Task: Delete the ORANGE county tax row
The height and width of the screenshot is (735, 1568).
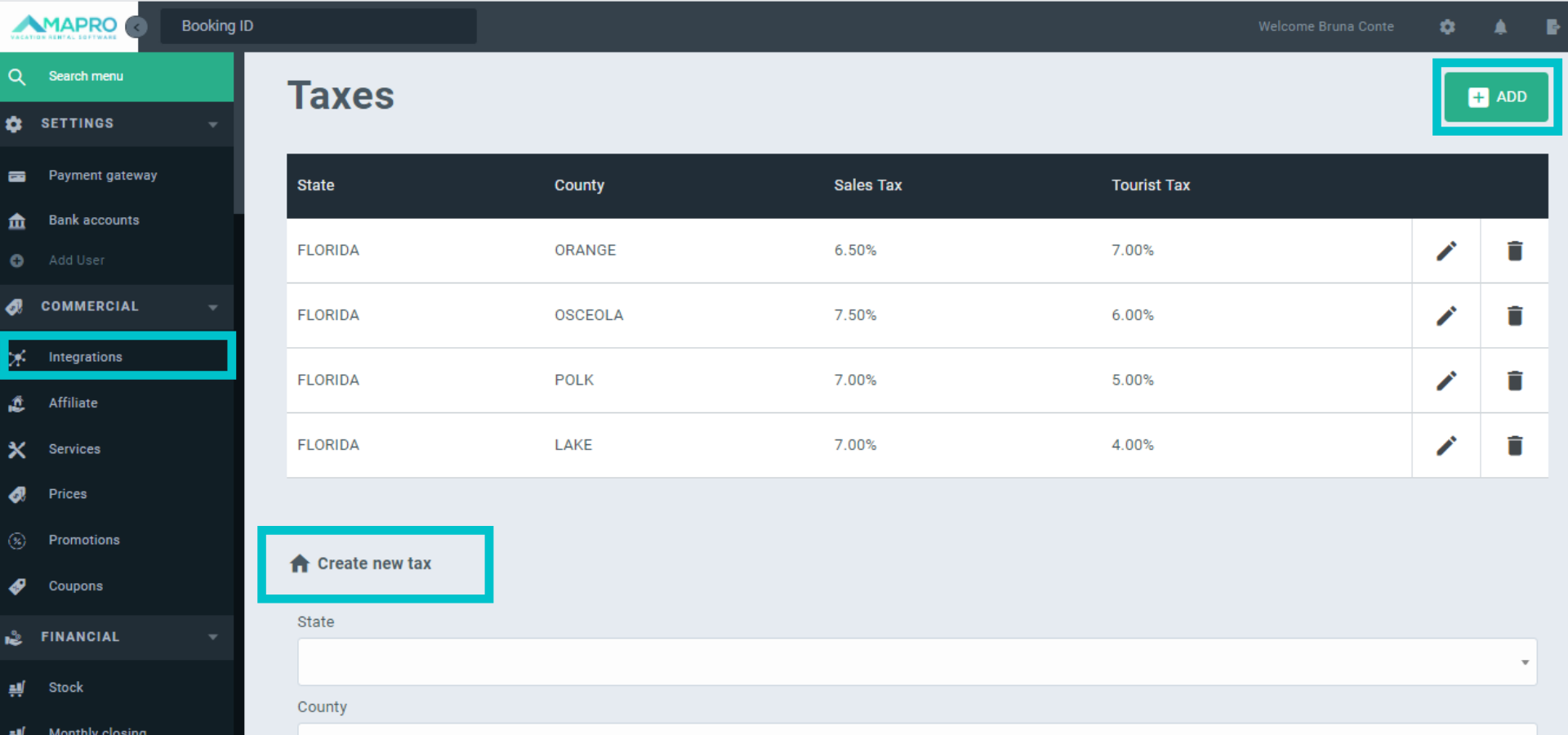Action: coord(1514,251)
